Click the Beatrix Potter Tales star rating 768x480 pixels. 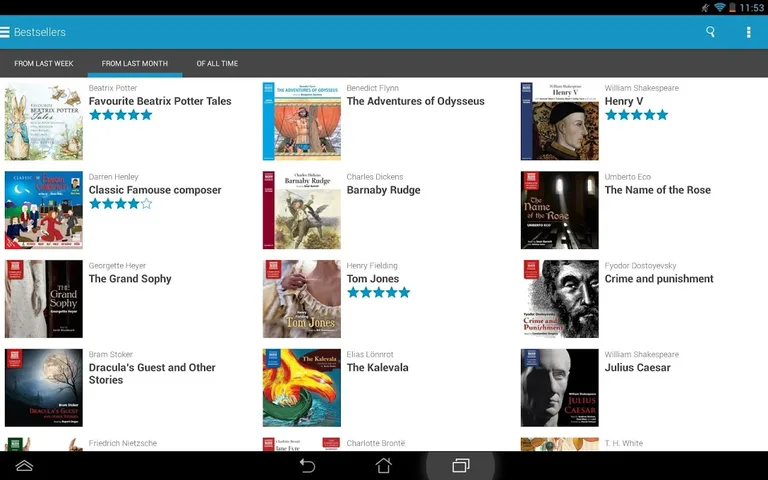pyautogui.click(x=120, y=115)
